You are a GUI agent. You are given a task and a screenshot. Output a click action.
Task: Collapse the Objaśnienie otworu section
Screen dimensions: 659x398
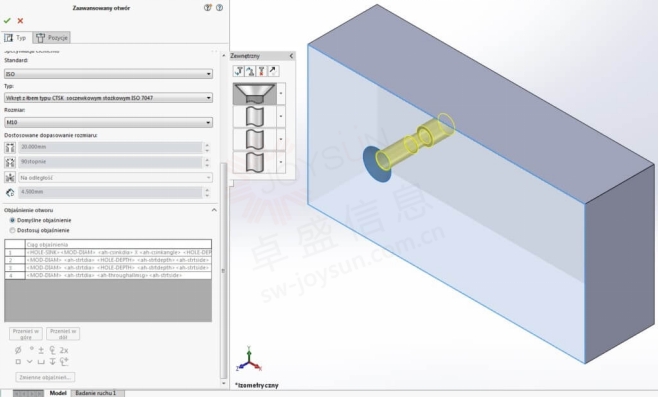pos(214,210)
